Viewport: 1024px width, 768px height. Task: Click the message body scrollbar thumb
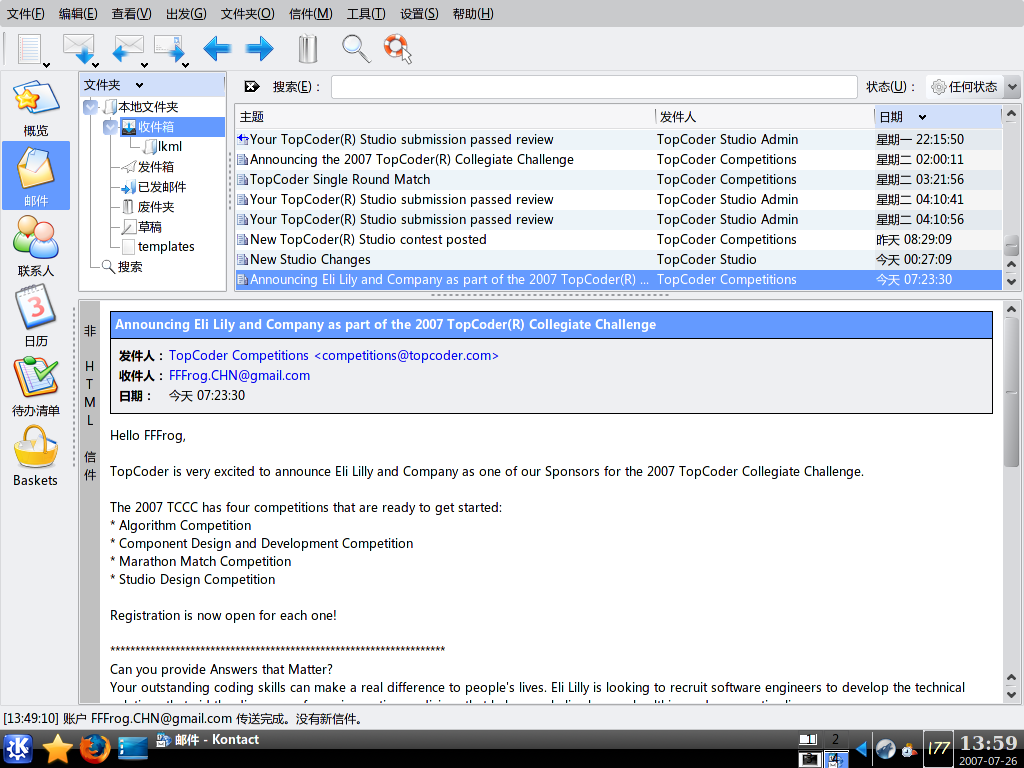pyautogui.click(x=1012, y=392)
